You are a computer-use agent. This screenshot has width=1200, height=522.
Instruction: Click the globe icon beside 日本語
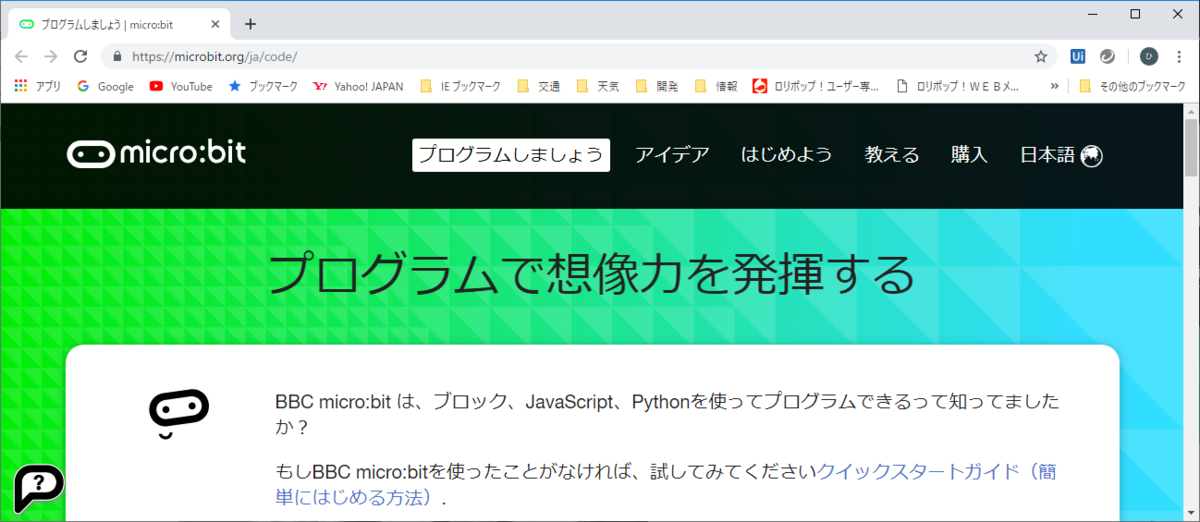pos(1091,155)
